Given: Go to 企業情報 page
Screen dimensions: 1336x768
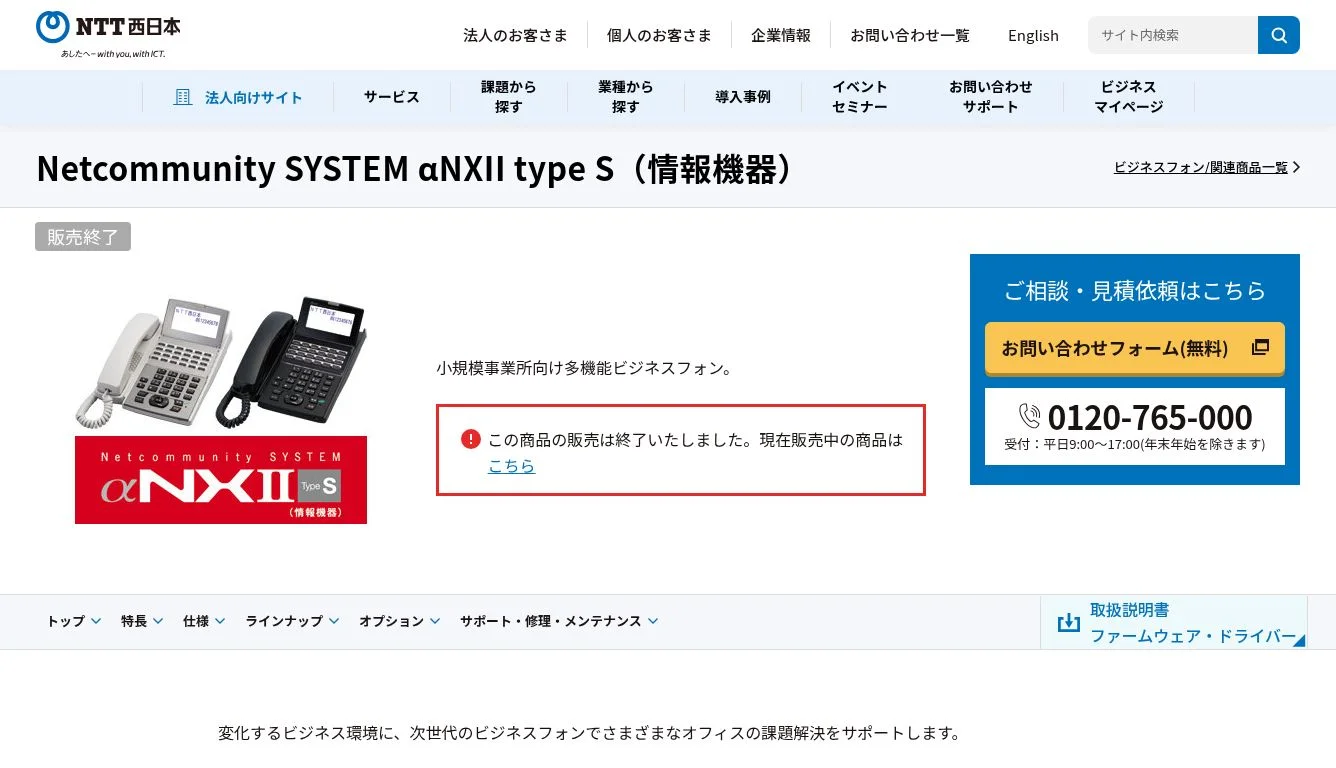Looking at the screenshot, I should [781, 35].
